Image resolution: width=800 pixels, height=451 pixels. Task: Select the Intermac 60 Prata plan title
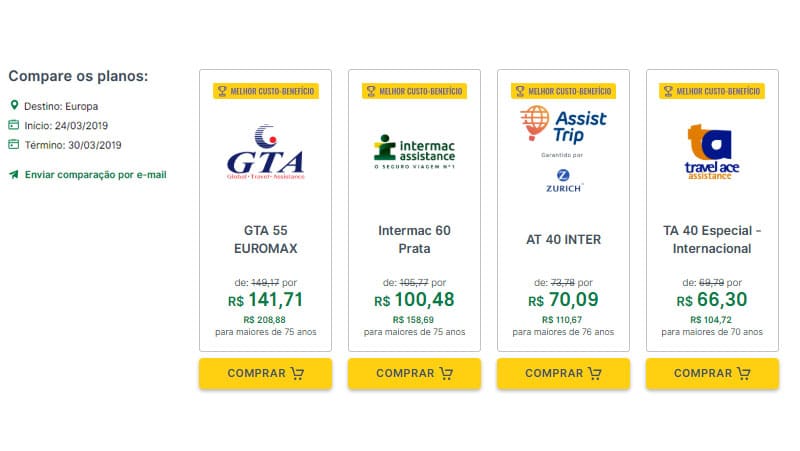coord(414,239)
